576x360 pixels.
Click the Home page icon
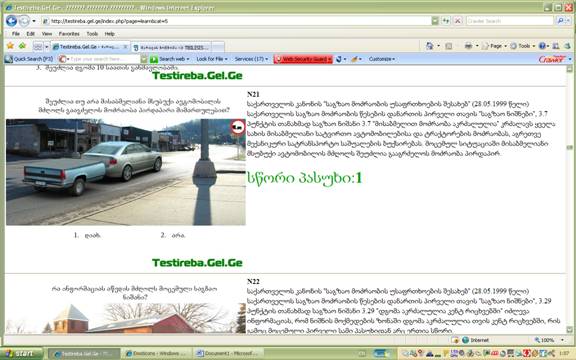tap(429, 46)
